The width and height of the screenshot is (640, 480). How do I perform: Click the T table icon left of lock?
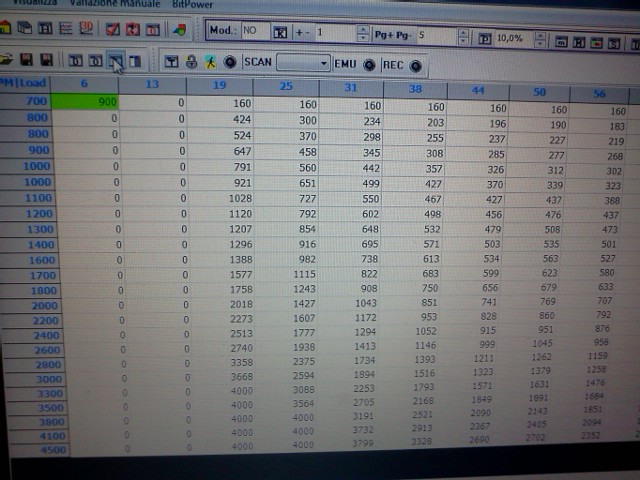(171, 62)
